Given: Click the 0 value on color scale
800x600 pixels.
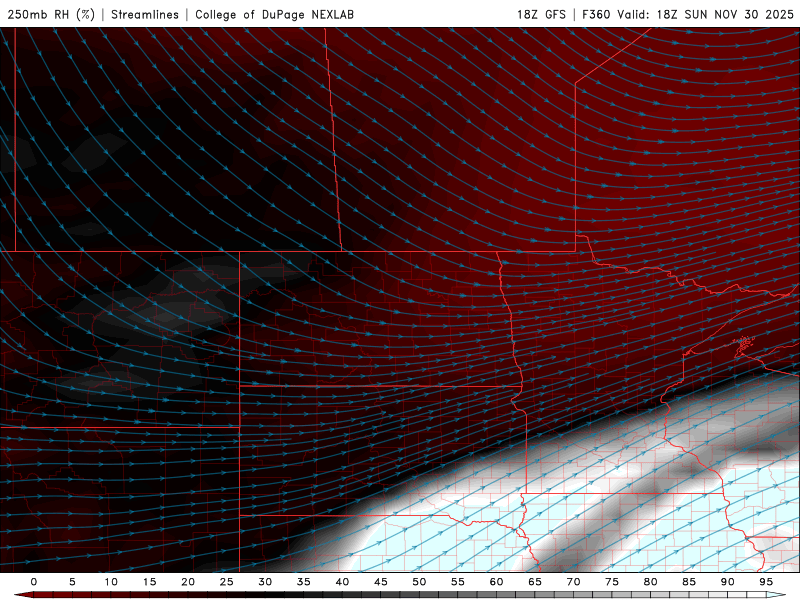Looking at the screenshot, I should point(34,582).
